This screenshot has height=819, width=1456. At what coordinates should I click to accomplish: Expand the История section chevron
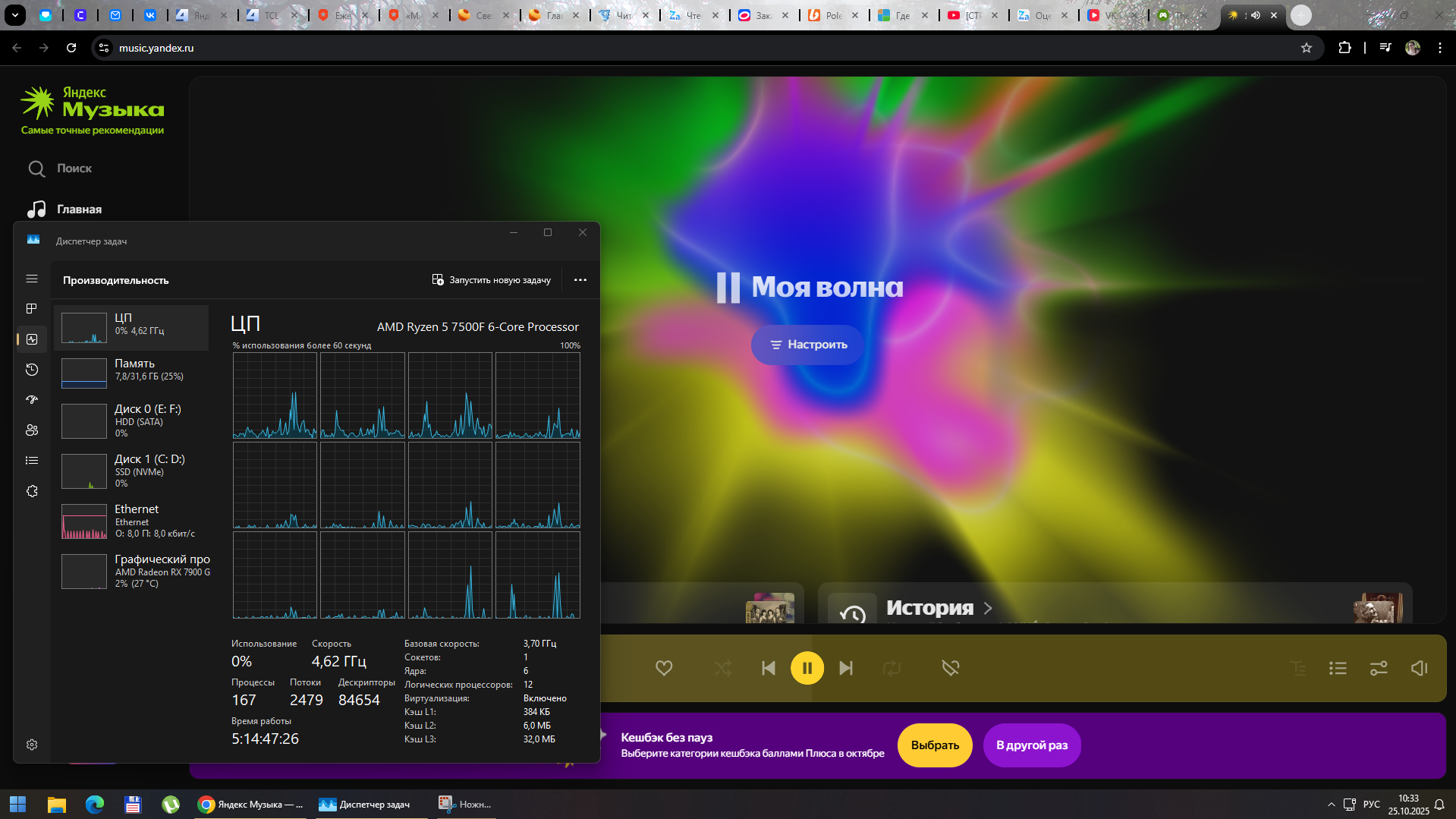click(988, 608)
